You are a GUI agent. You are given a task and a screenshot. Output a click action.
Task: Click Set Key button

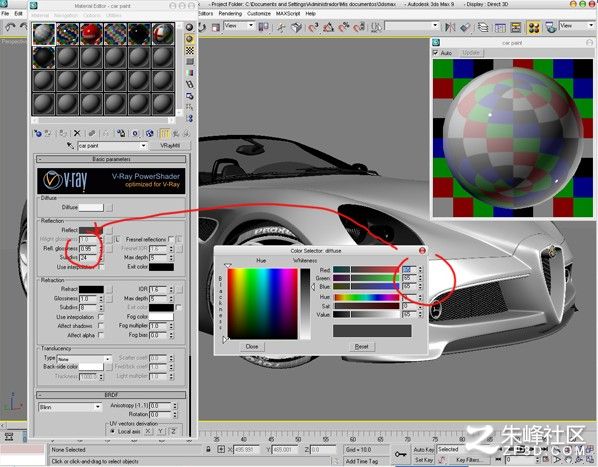point(424,460)
